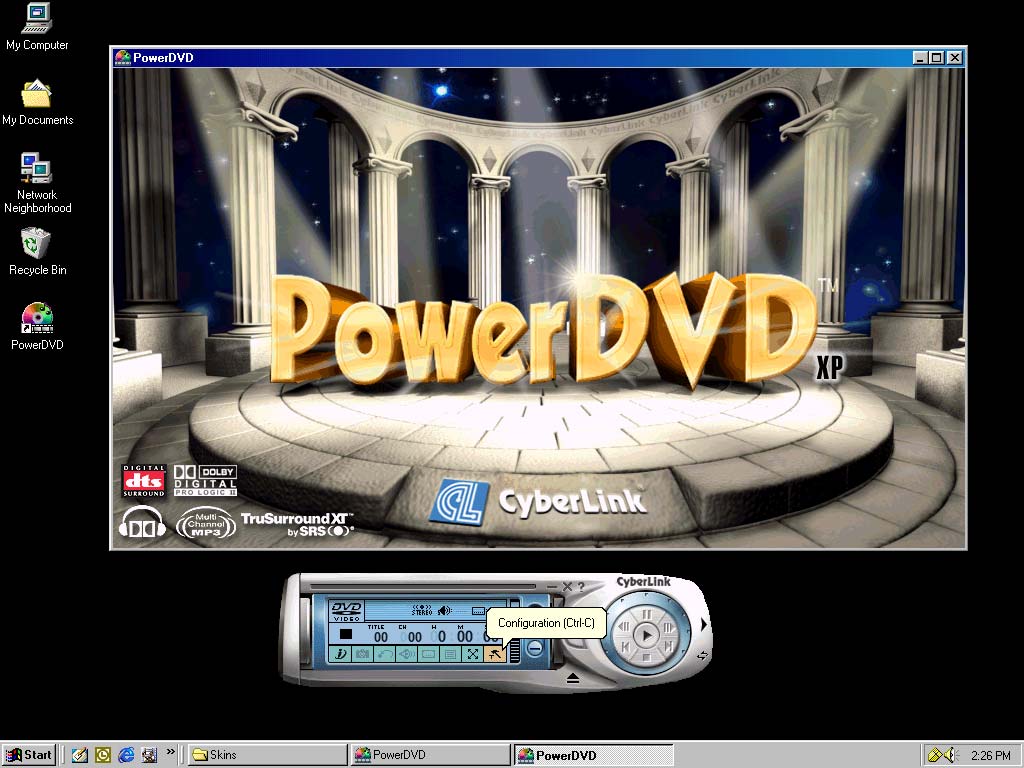This screenshot has width=1024, height=768.
Task: Close the PowerDVD control panel
Action: [x=567, y=587]
